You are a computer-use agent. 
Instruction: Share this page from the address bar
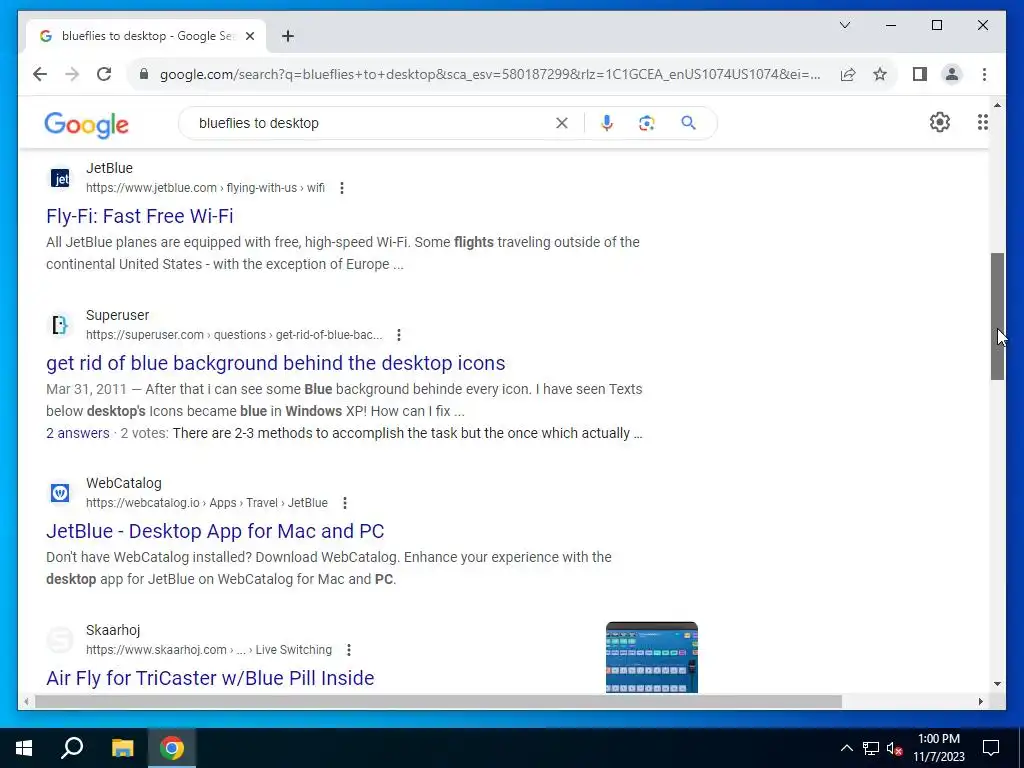848,74
